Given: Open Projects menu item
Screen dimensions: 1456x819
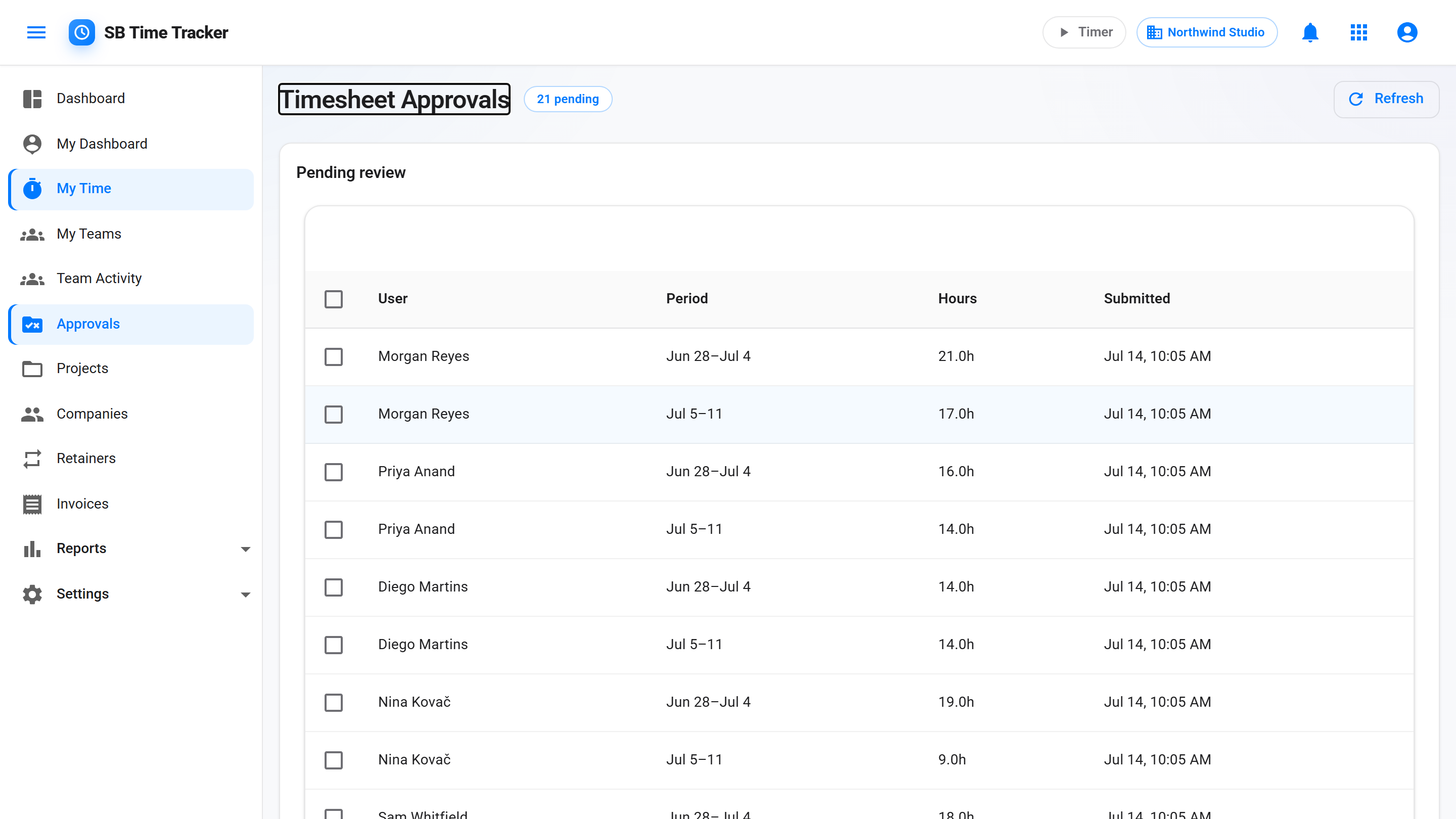Looking at the screenshot, I should click(131, 369).
